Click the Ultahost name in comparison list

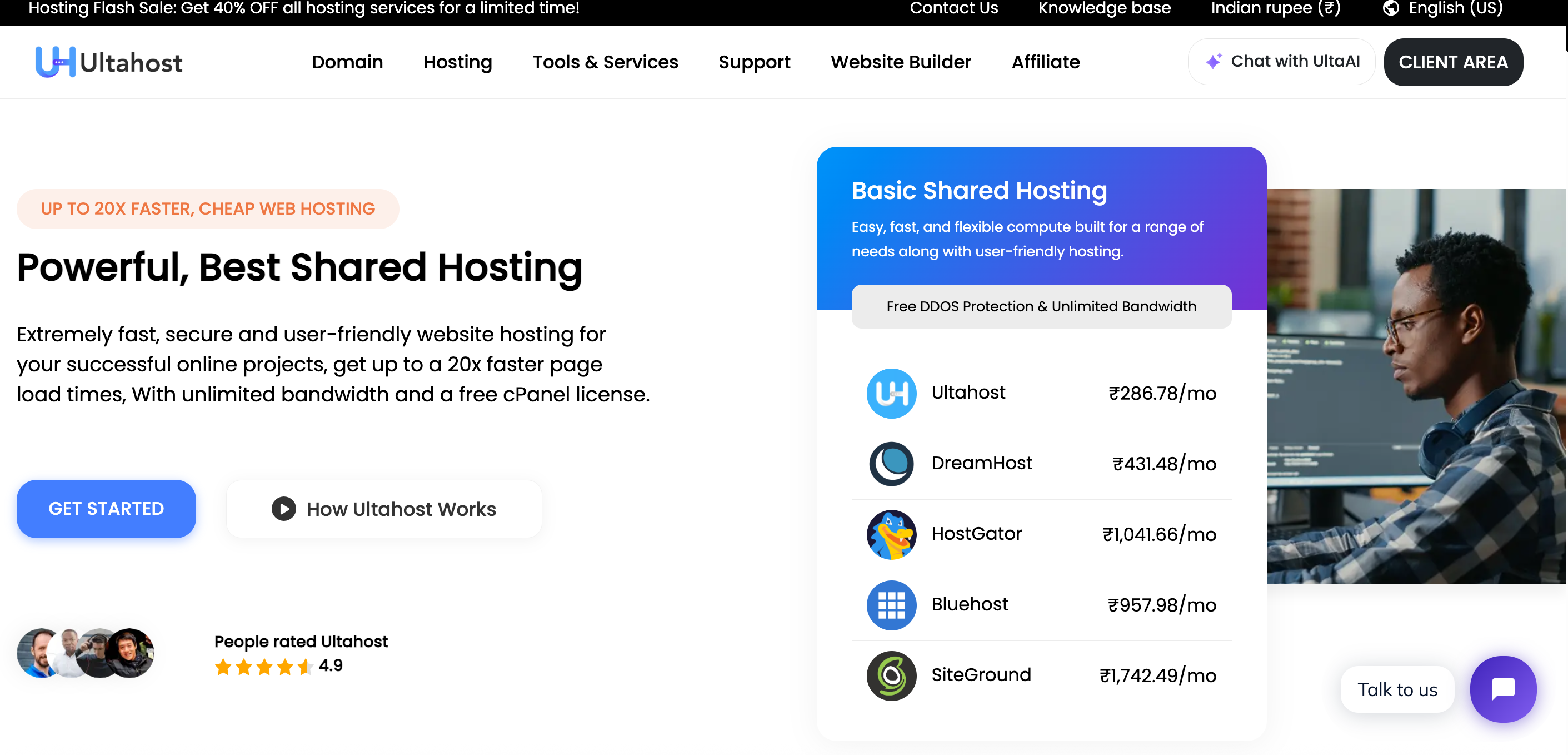pos(968,392)
